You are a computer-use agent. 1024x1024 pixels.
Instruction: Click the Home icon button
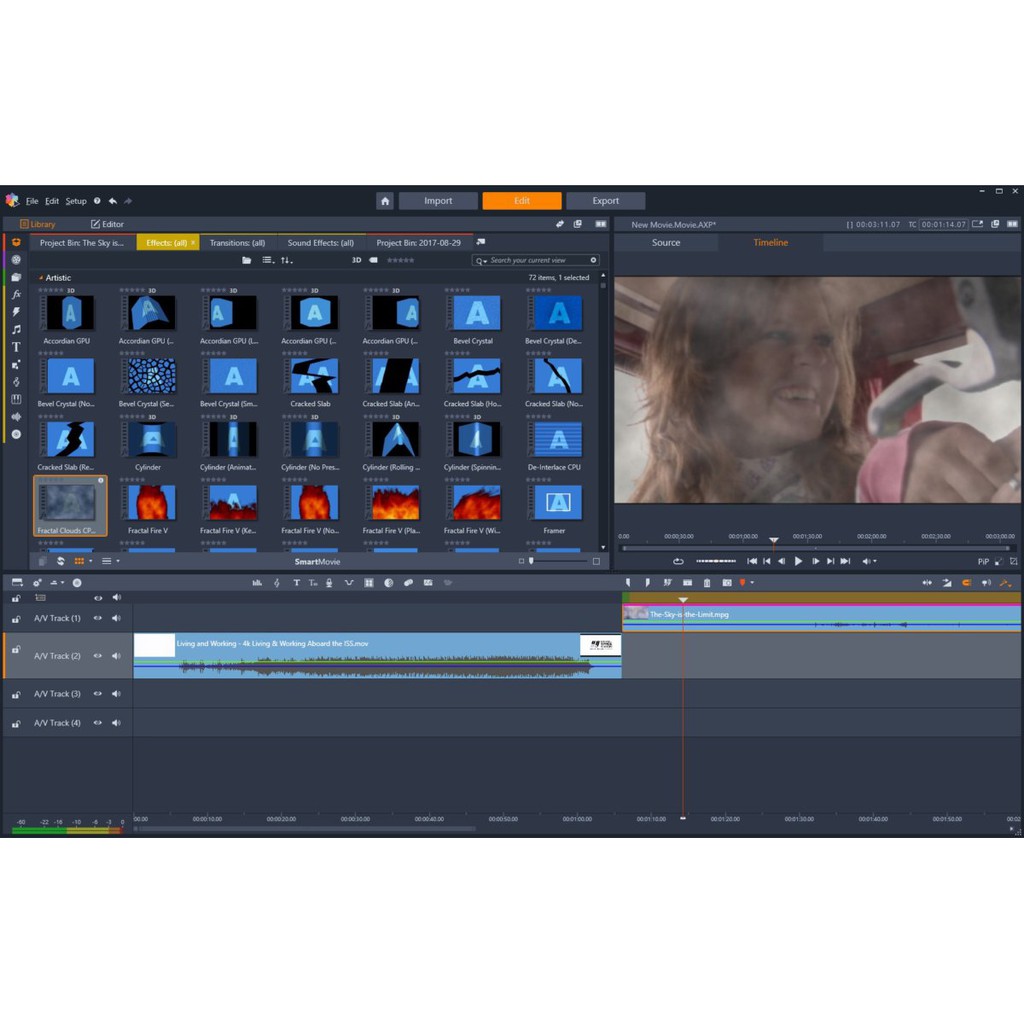pyautogui.click(x=385, y=201)
